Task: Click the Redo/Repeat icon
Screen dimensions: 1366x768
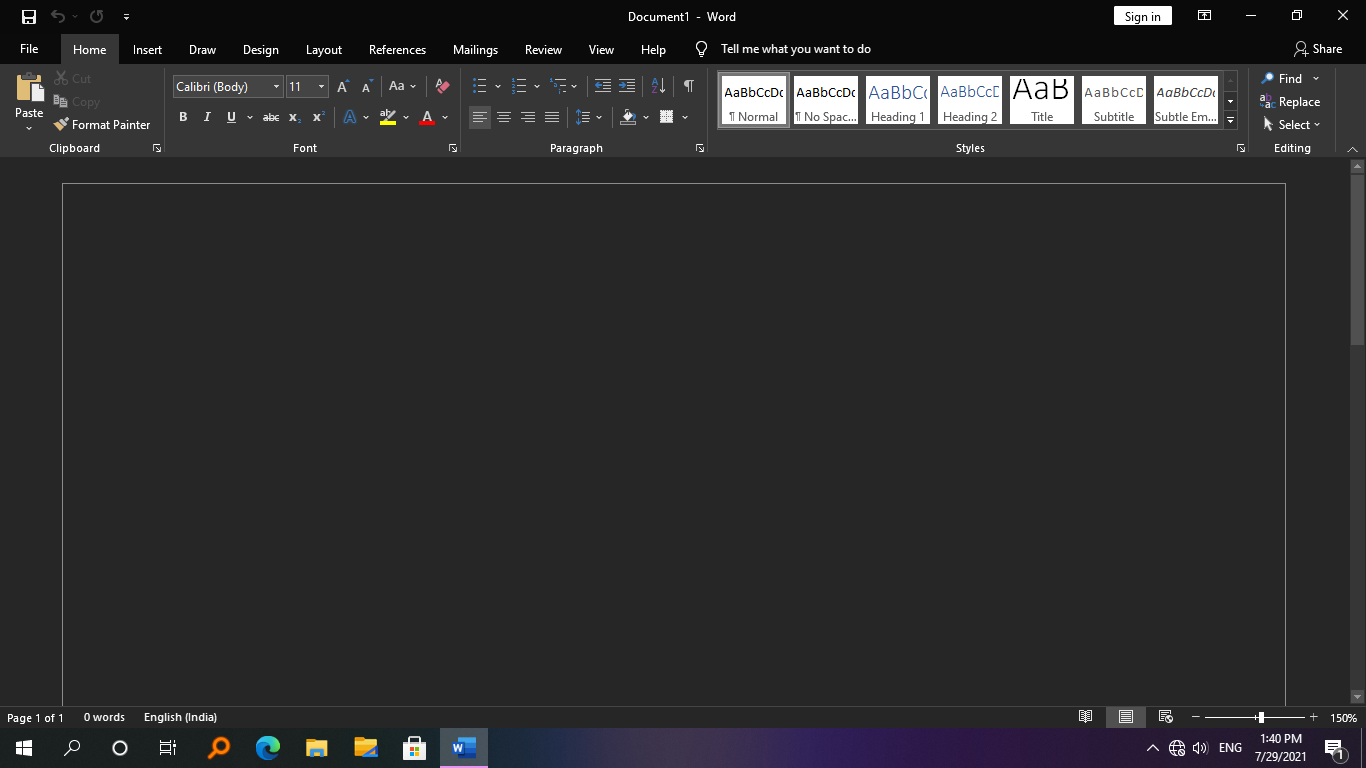Action: (x=97, y=17)
